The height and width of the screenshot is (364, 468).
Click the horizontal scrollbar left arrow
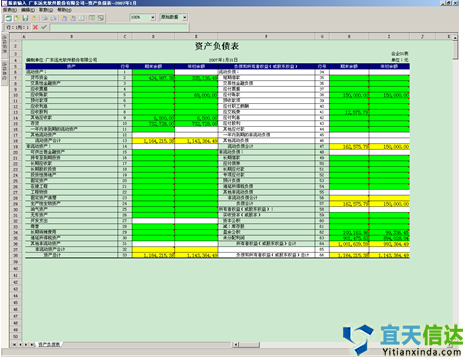[236, 344]
